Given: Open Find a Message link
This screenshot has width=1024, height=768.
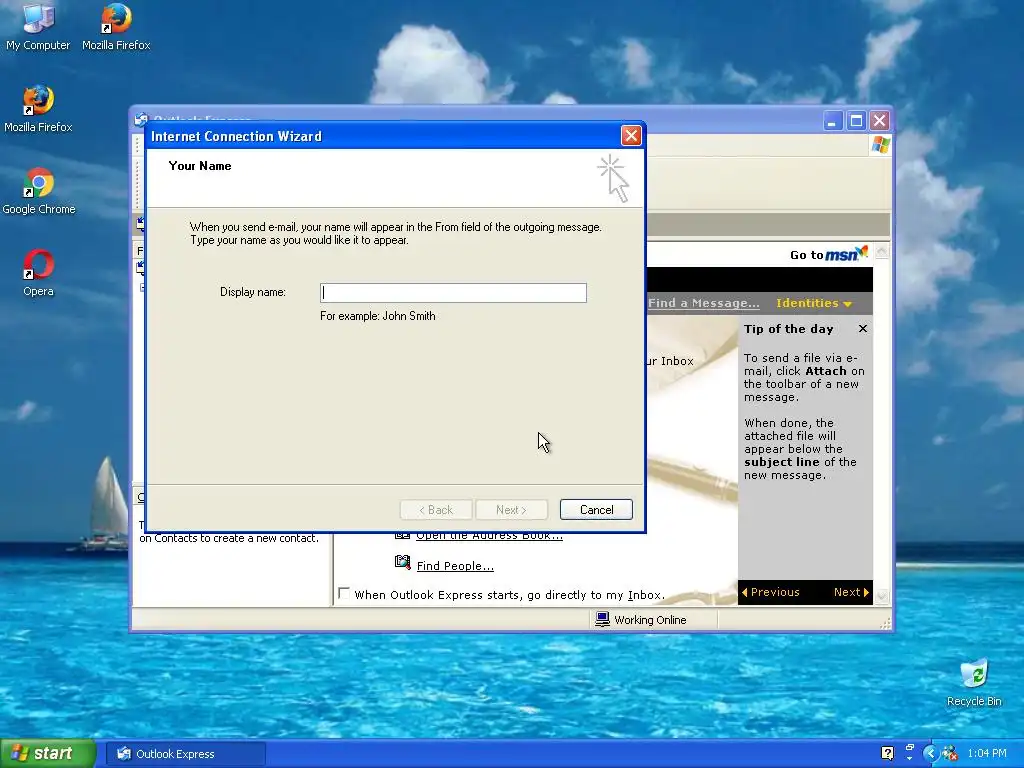Looking at the screenshot, I should point(703,303).
